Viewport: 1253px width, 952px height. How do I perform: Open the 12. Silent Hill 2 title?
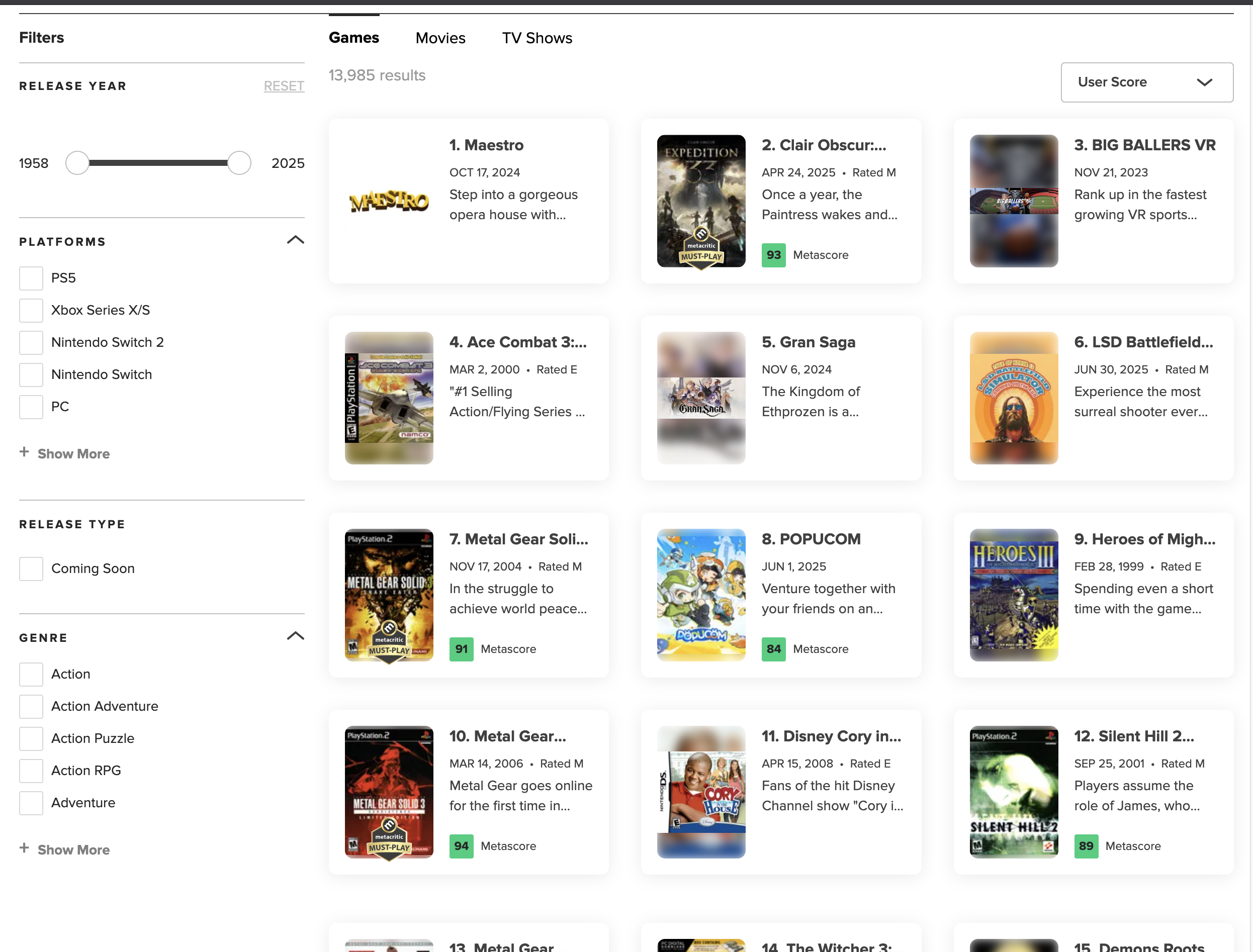[x=1134, y=737]
